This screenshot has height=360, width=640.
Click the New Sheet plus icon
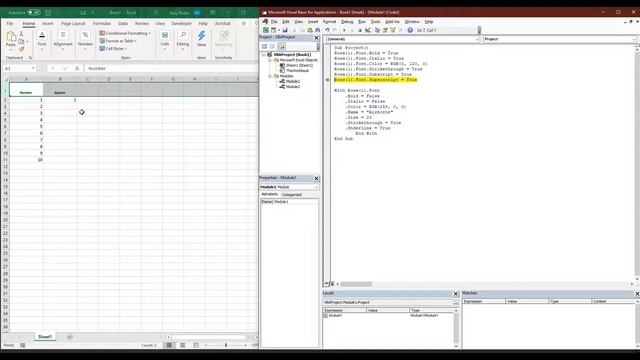70,337
